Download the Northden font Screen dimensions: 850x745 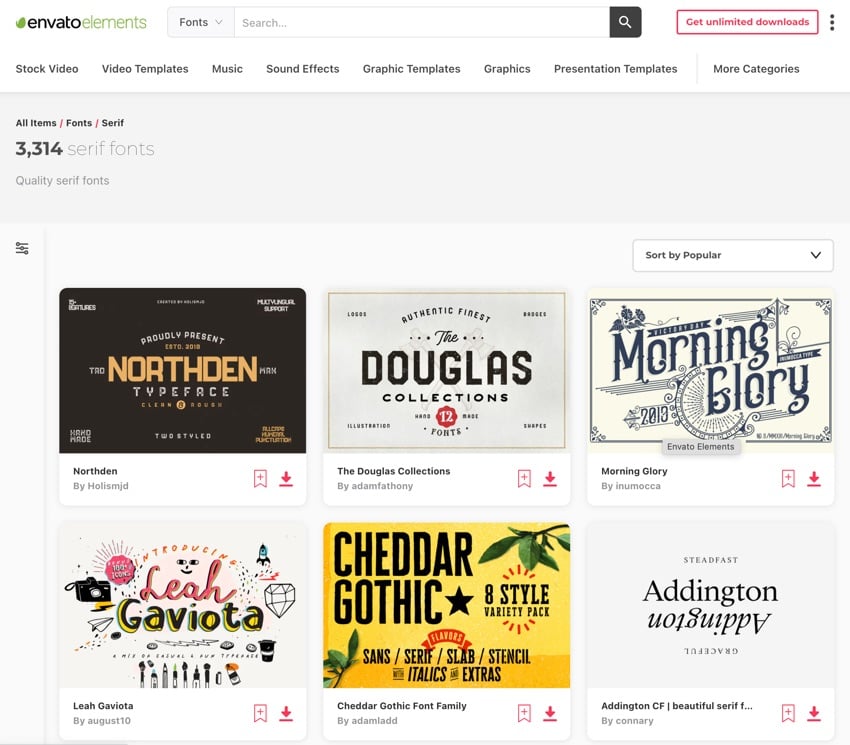click(x=286, y=479)
